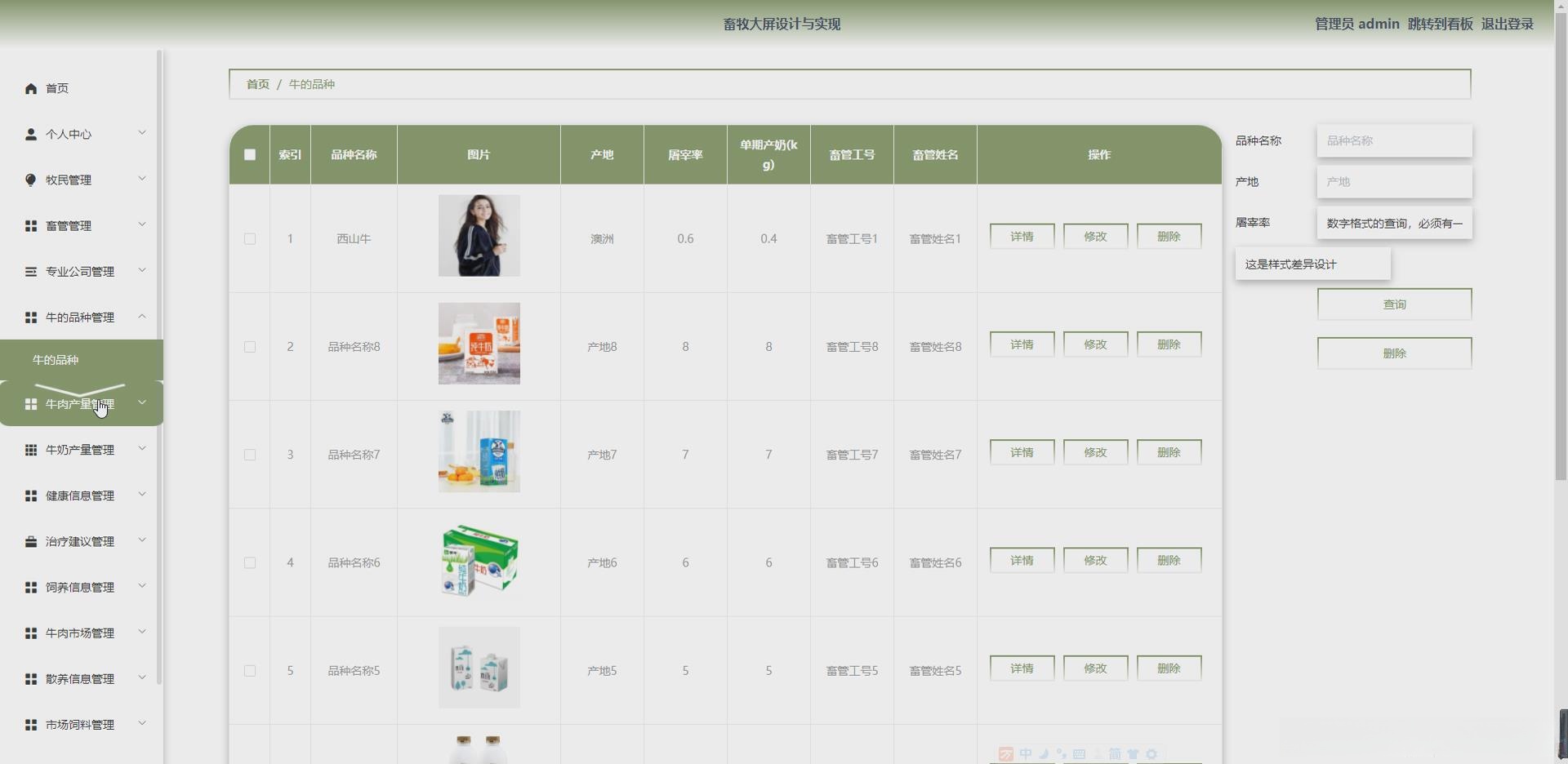Click the 查询 search button
The image size is (1568, 764).
click(1394, 304)
